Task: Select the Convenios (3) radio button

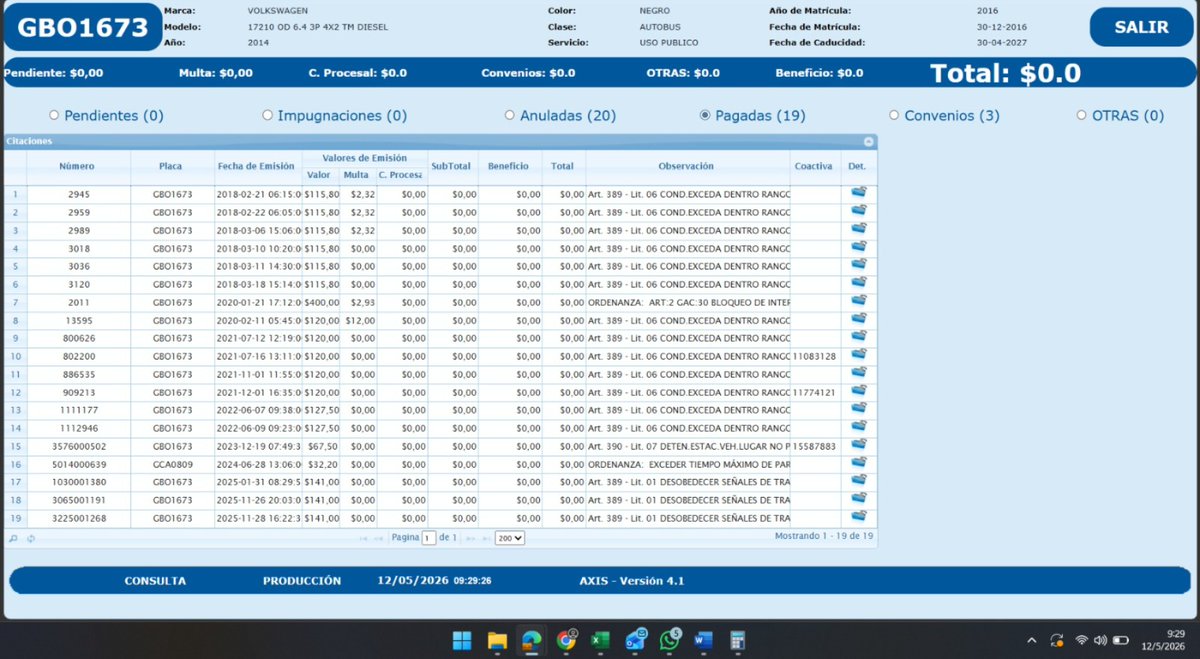Action: point(894,115)
